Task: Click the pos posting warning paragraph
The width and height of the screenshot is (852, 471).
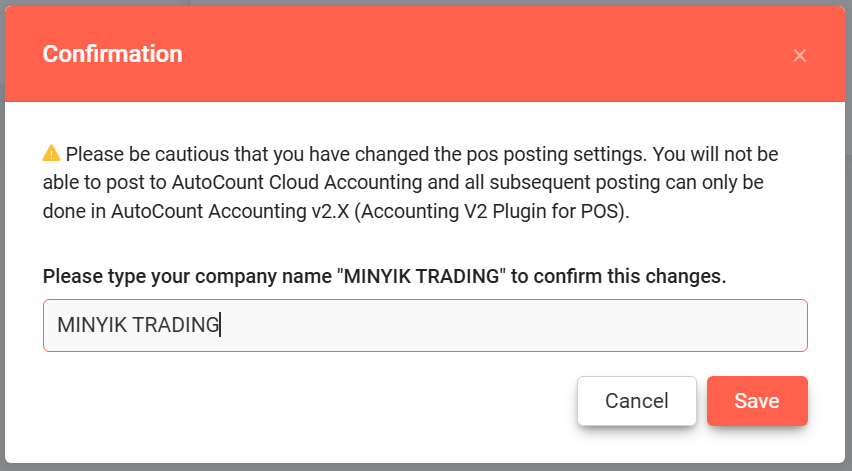Action: (410, 183)
